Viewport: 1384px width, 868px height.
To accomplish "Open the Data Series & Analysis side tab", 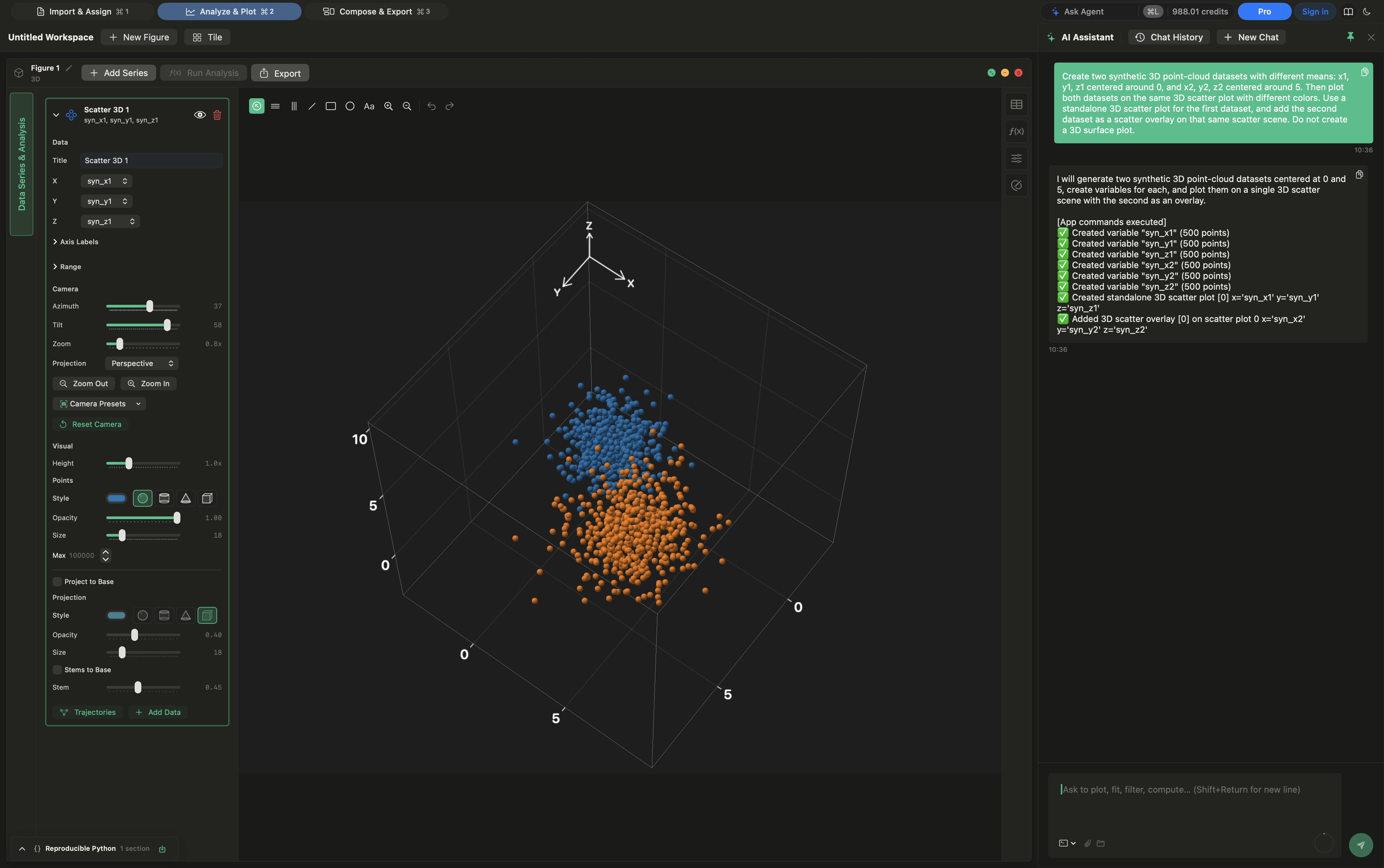I will (22, 164).
